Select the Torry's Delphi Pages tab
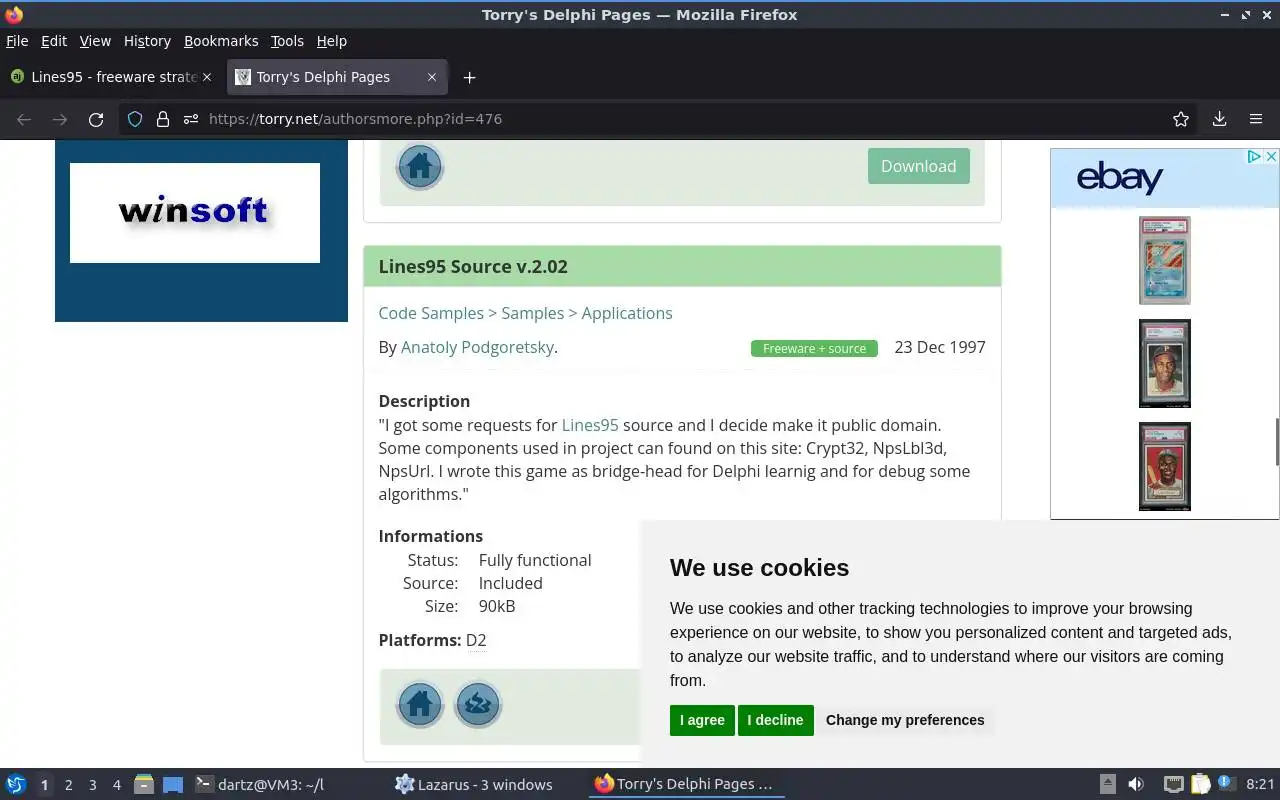 338,77
